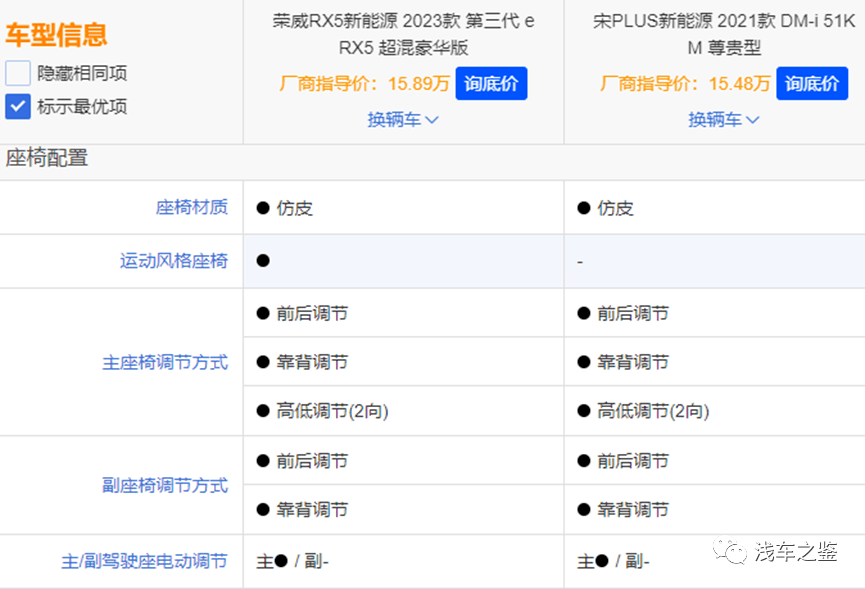Click the 座椅材质 parameter link
Image resolution: width=865 pixels, height=589 pixels.
click(x=191, y=207)
